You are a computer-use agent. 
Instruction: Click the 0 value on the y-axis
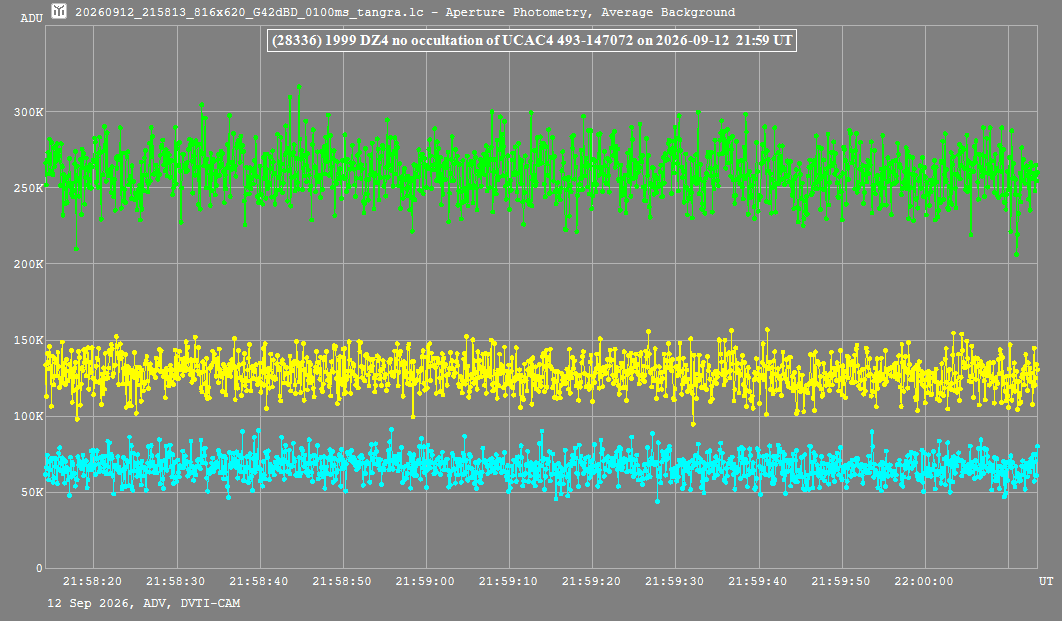[39, 569]
